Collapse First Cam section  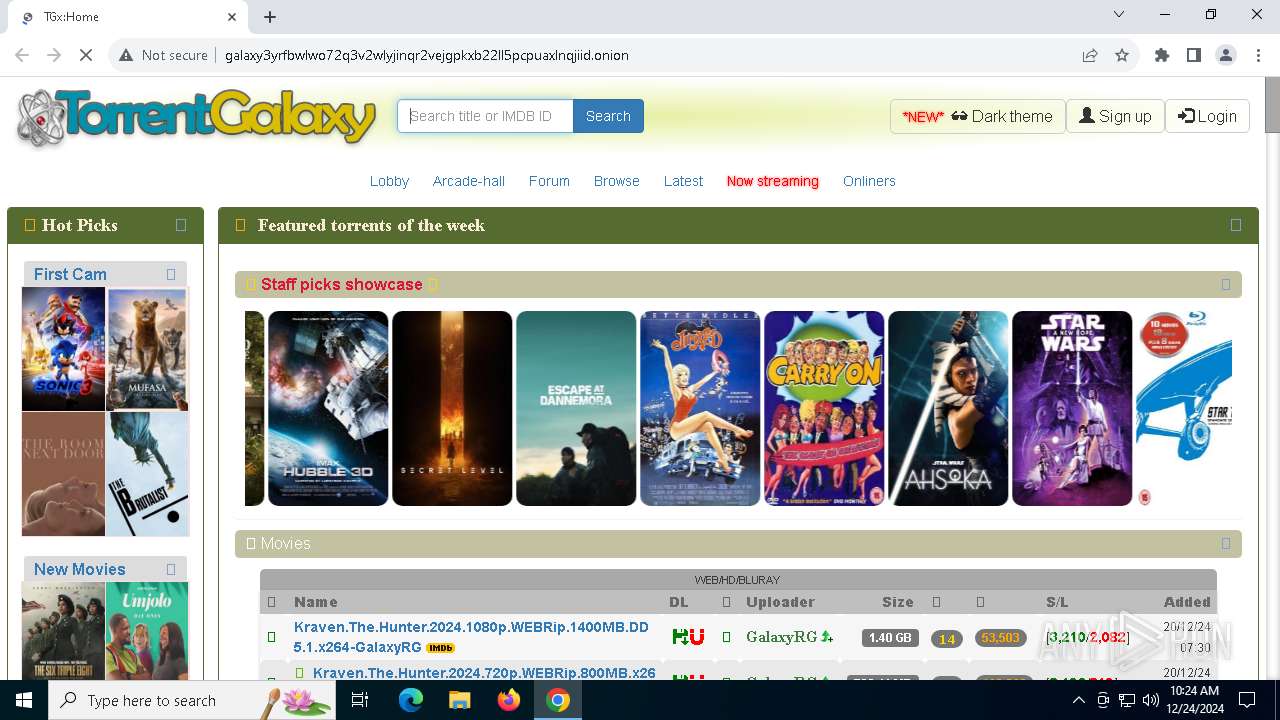click(x=171, y=274)
